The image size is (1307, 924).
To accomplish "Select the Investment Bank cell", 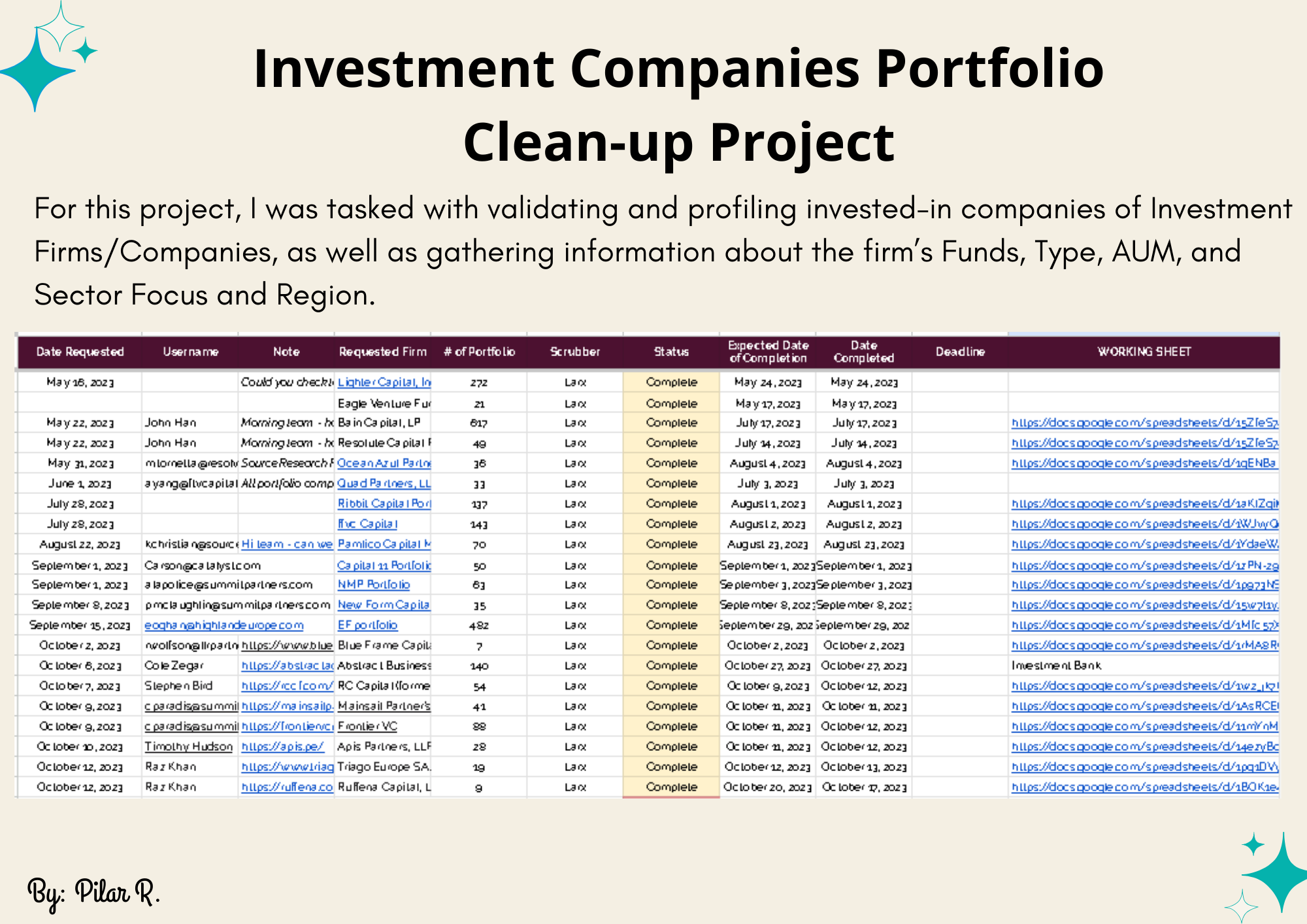I will point(1056,666).
